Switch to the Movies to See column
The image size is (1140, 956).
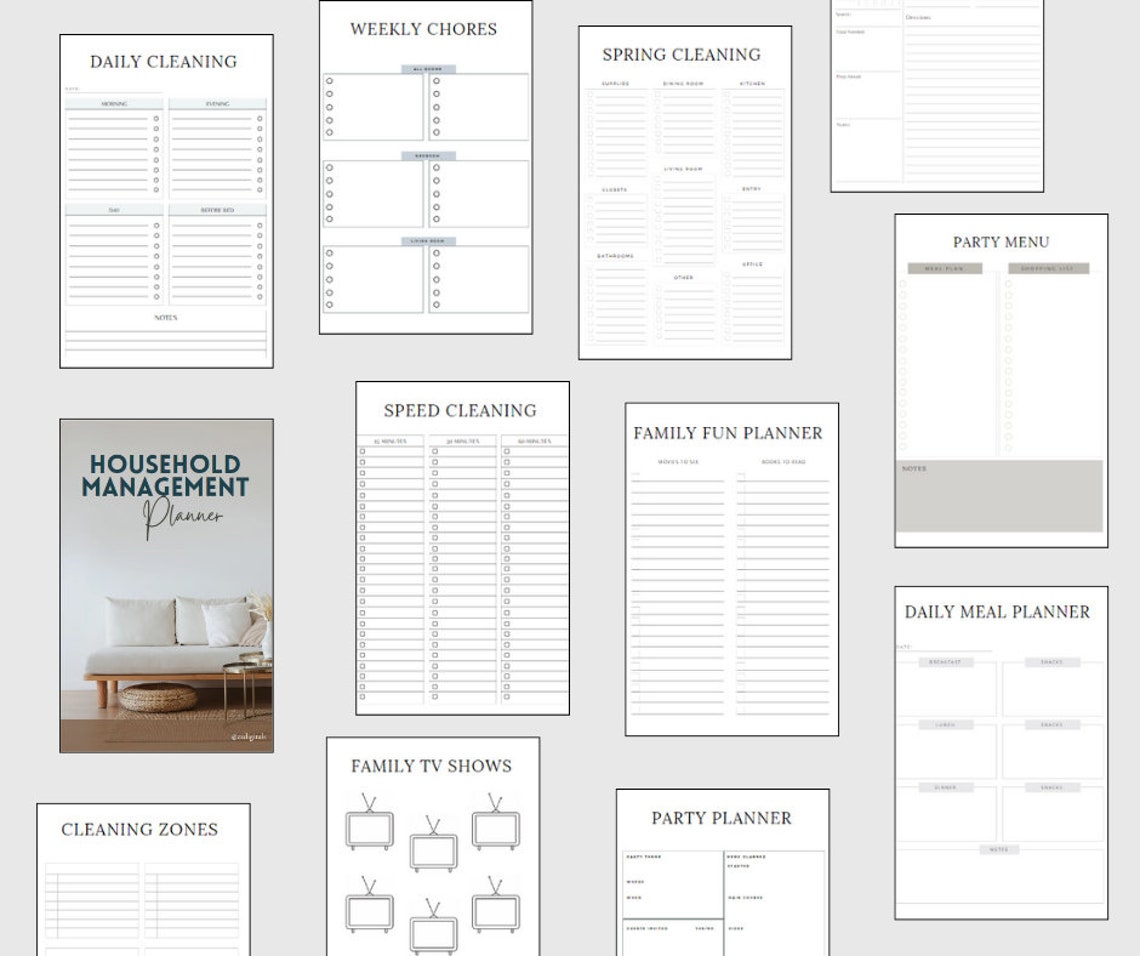click(680, 462)
